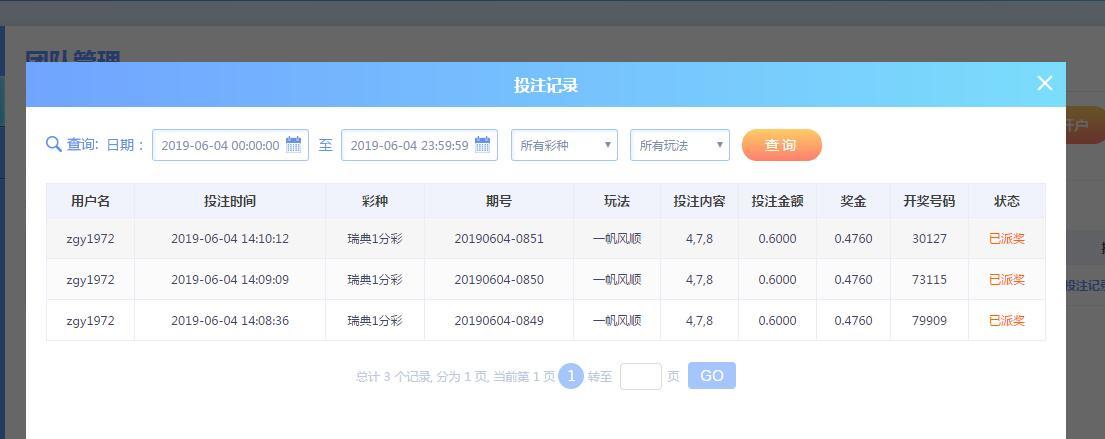Image resolution: width=1105 pixels, height=439 pixels.
Task: Click username zgy1972 in first row
Action: [x=90, y=239]
